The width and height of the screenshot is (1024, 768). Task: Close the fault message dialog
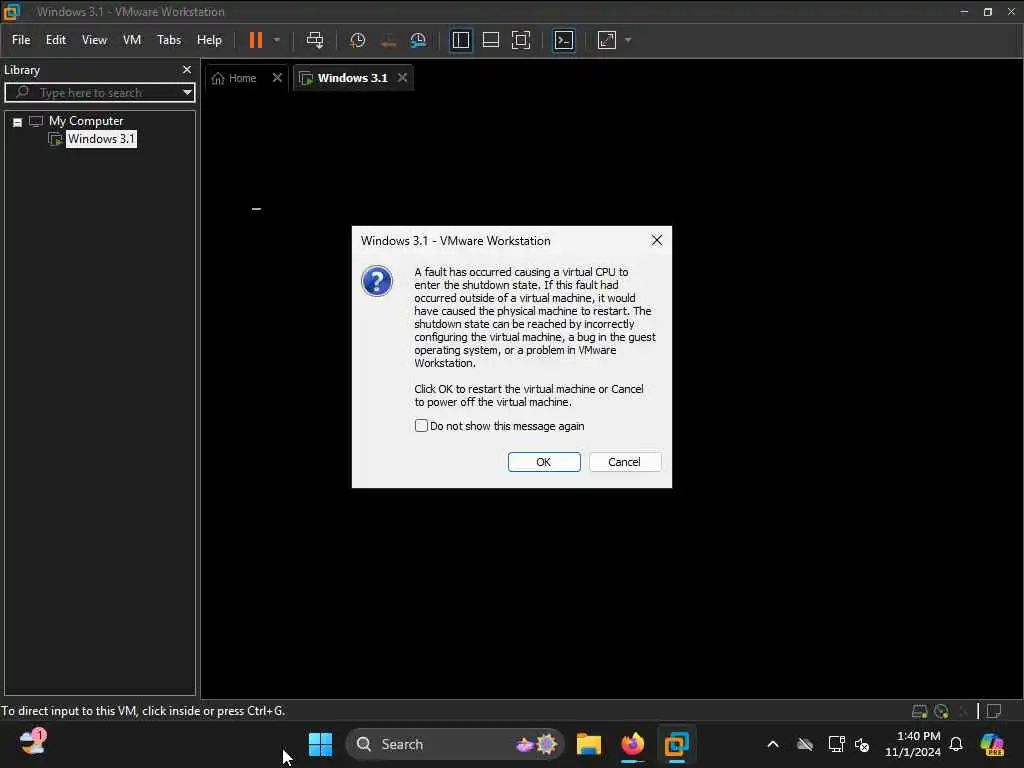(x=656, y=240)
